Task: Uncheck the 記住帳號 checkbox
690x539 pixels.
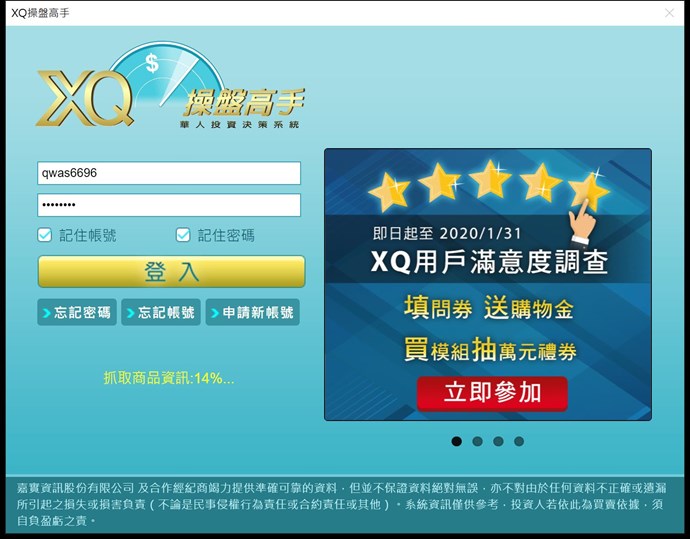Action: tap(44, 235)
